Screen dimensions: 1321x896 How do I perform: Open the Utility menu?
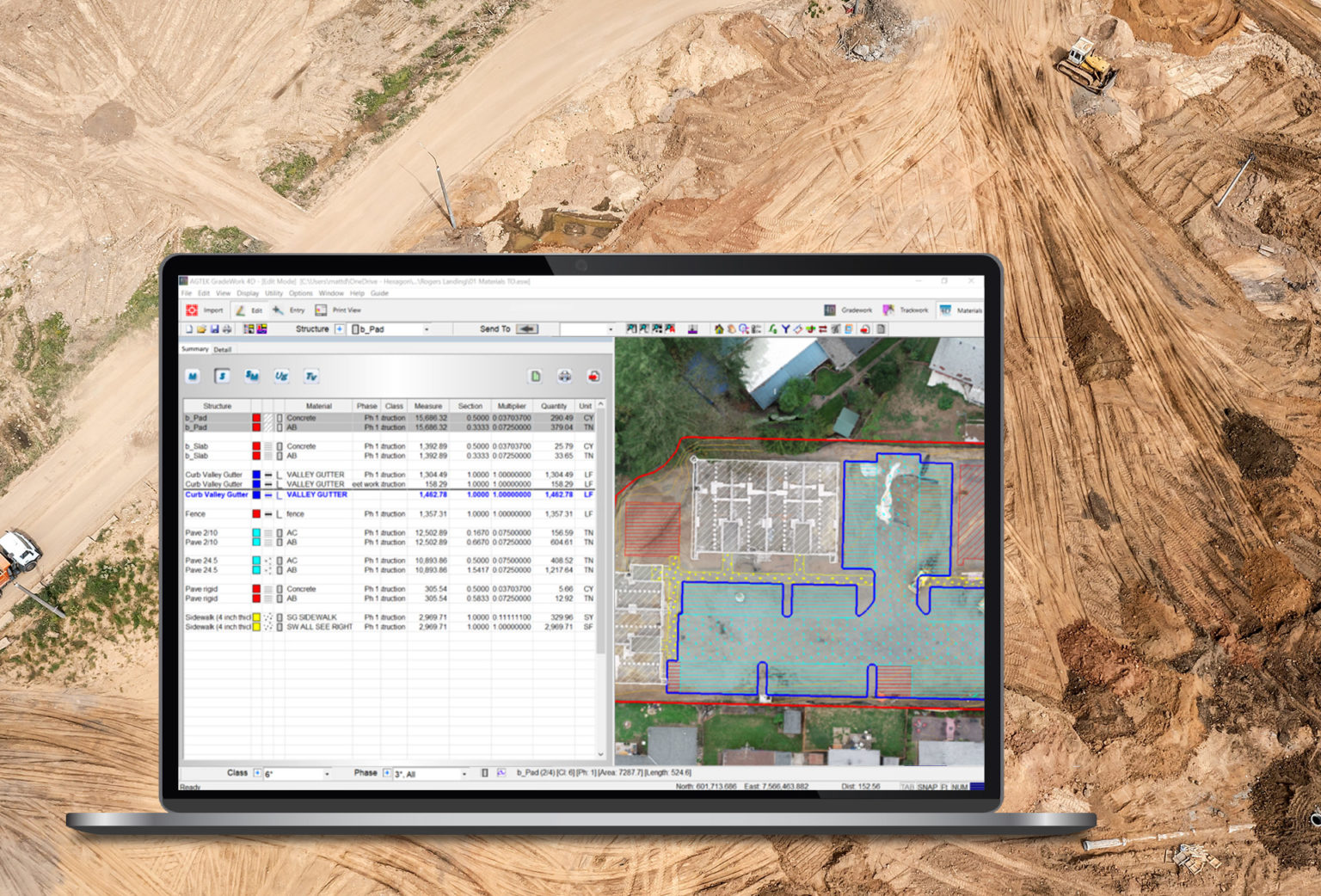pos(273,293)
